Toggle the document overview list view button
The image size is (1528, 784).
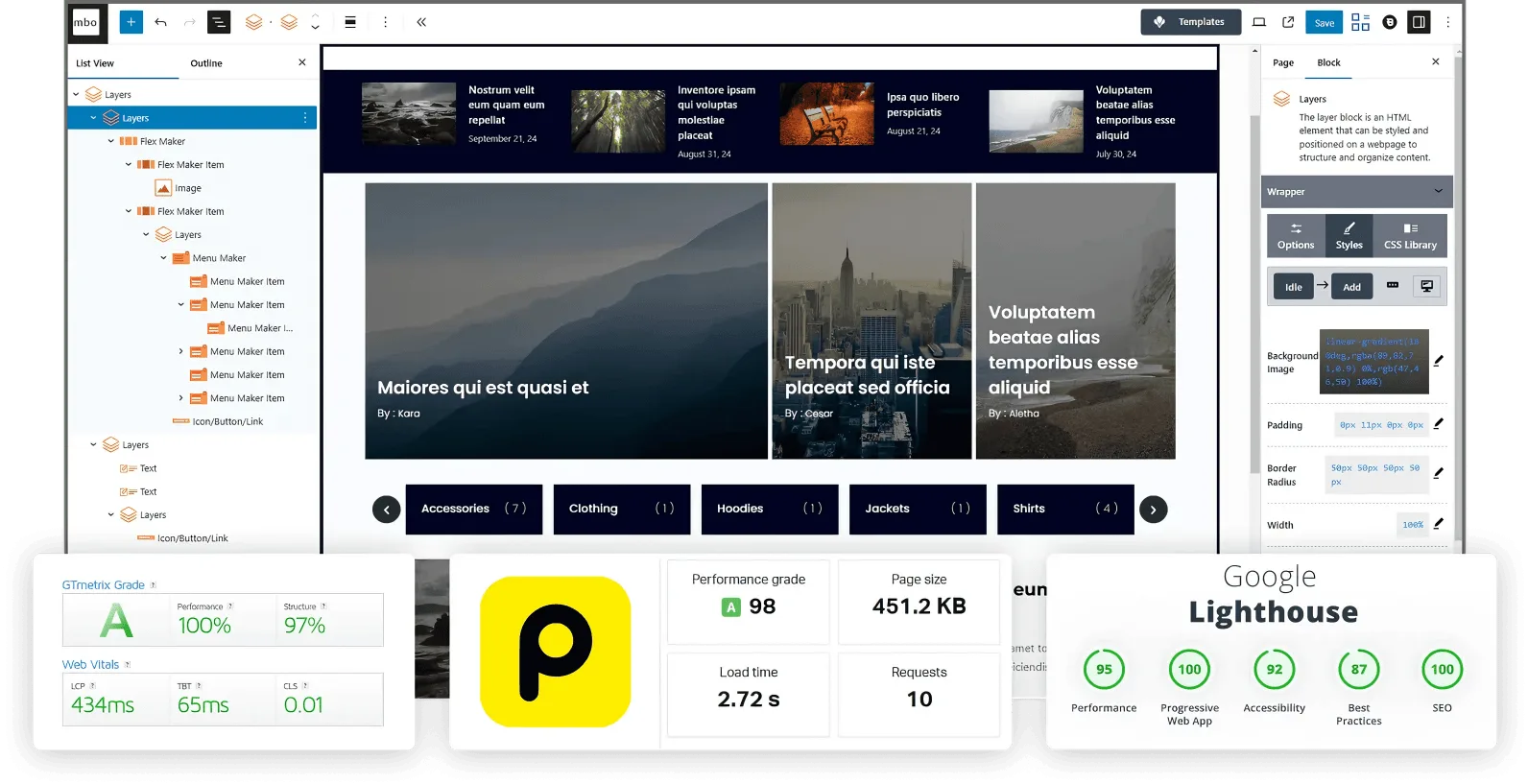(219, 22)
